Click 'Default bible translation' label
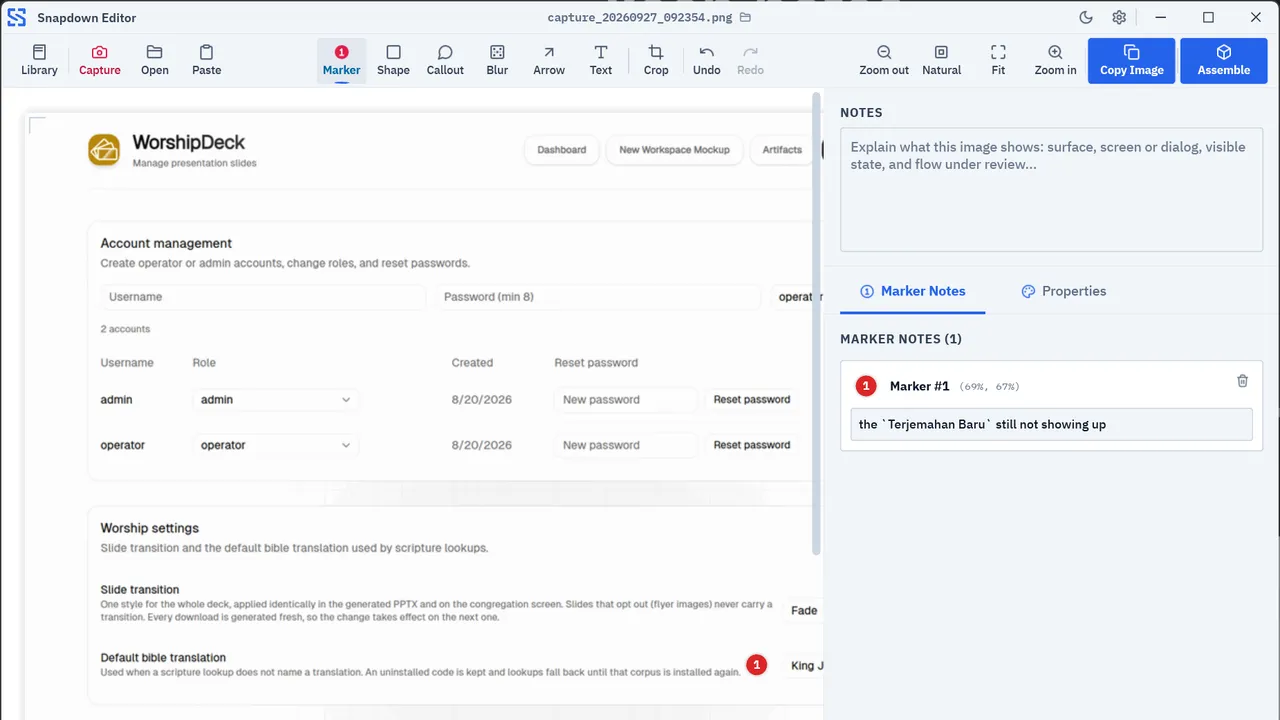This screenshot has width=1280, height=720. 163,658
